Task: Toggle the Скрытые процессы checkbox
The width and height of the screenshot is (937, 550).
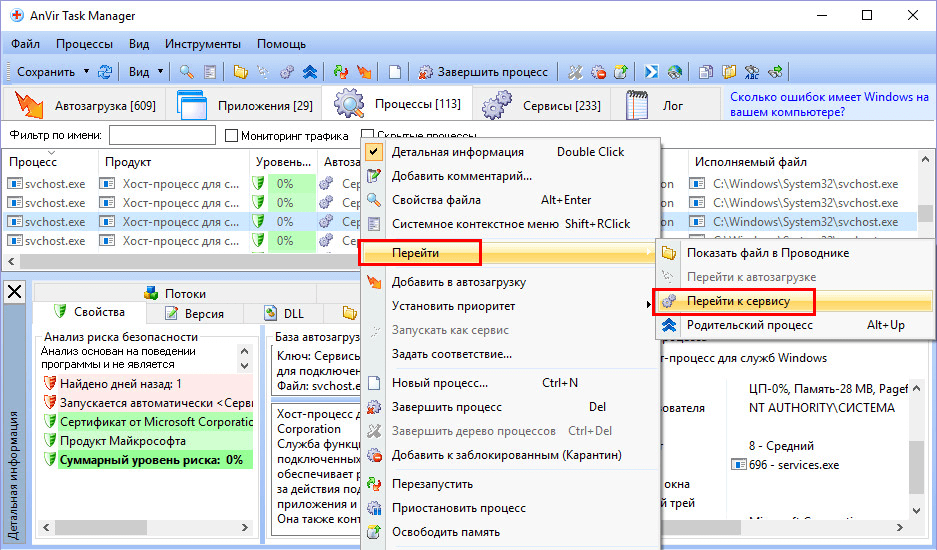Action: pos(367,136)
